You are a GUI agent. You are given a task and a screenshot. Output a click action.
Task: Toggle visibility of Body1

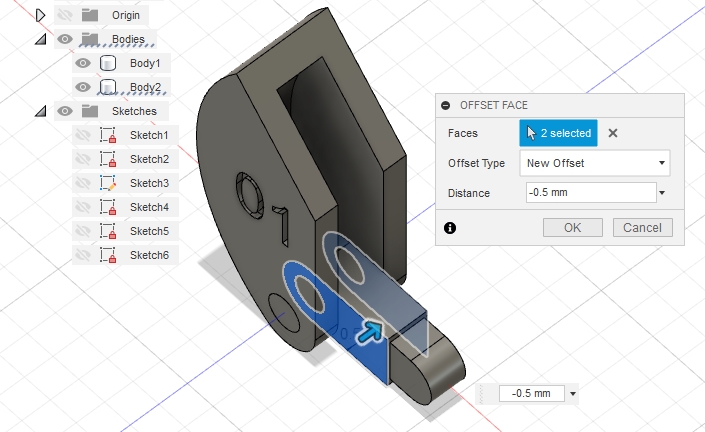(x=83, y=63)
